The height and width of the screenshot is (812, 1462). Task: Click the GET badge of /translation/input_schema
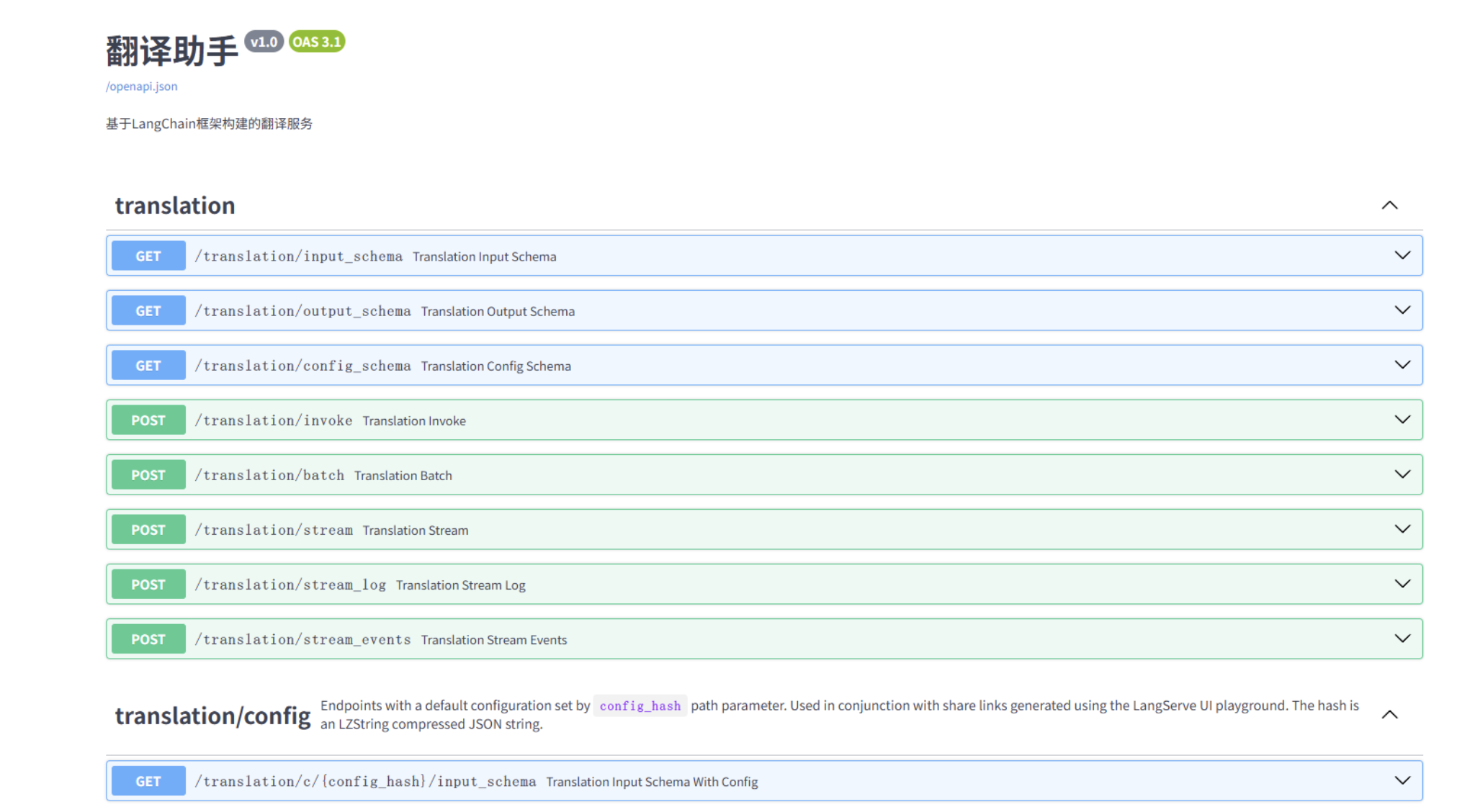pos(148,256)
